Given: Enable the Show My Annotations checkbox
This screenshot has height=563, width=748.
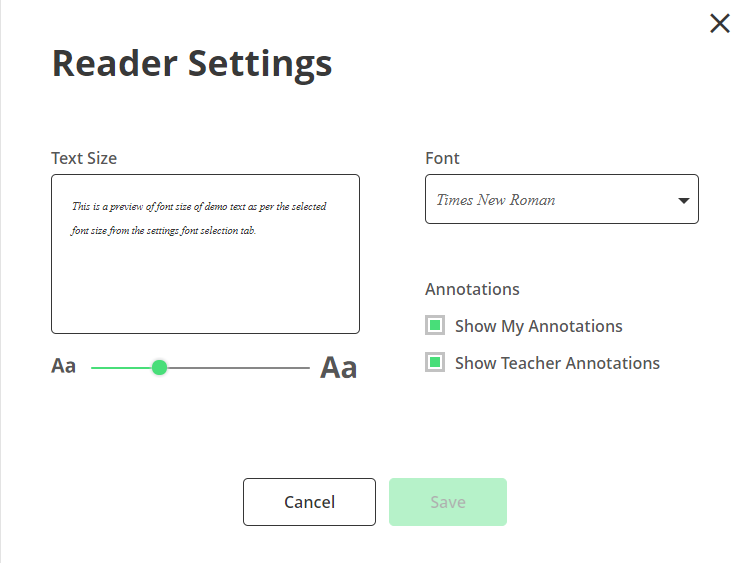Looking at the screenshot, I should coord(435,325).
